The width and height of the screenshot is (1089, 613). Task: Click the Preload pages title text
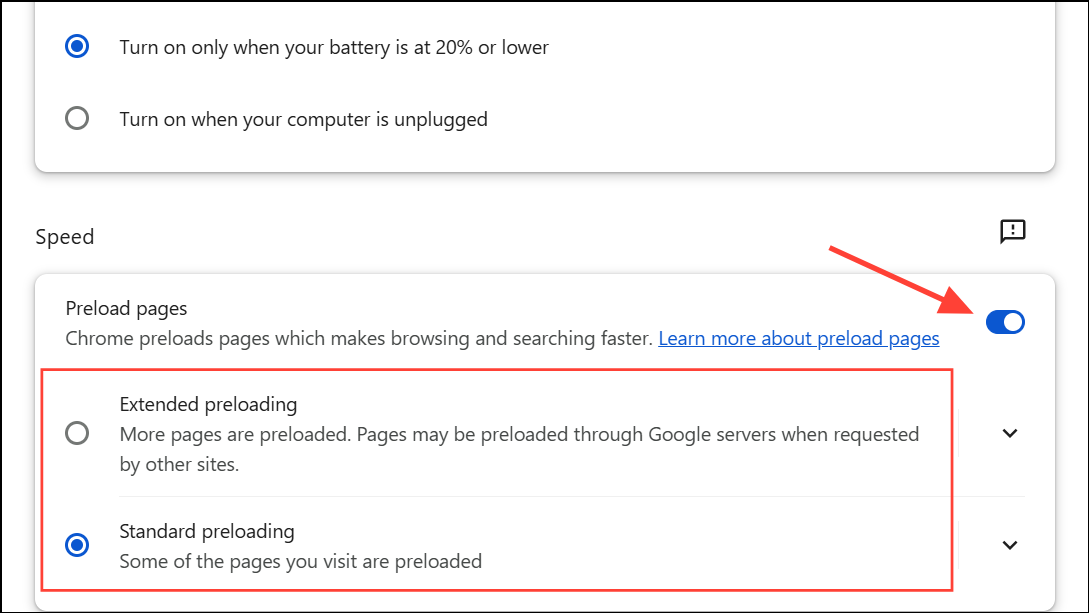pyautogui.click(x=126, y=309)
